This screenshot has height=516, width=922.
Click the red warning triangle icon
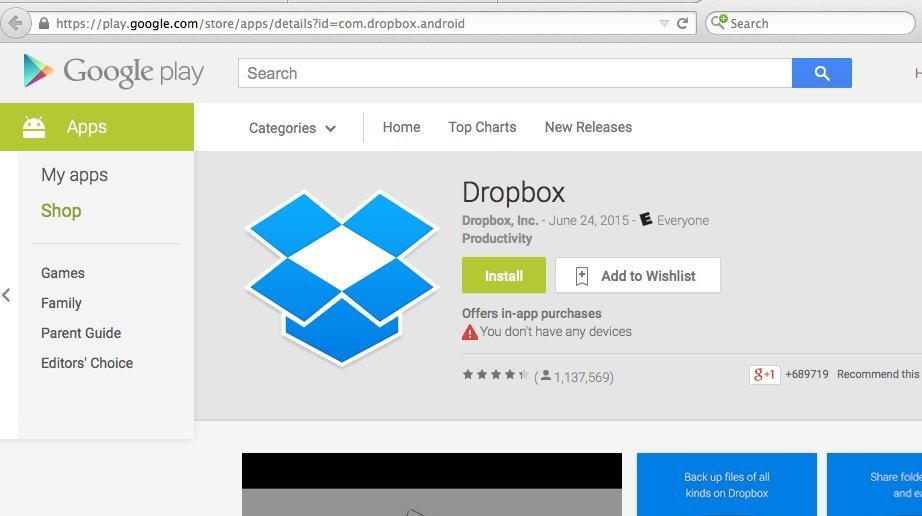(x=470, y=333)
